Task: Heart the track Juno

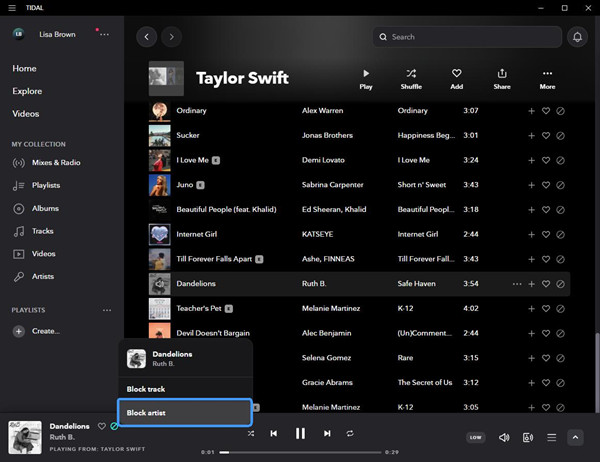Action: (x=546, y=185)
